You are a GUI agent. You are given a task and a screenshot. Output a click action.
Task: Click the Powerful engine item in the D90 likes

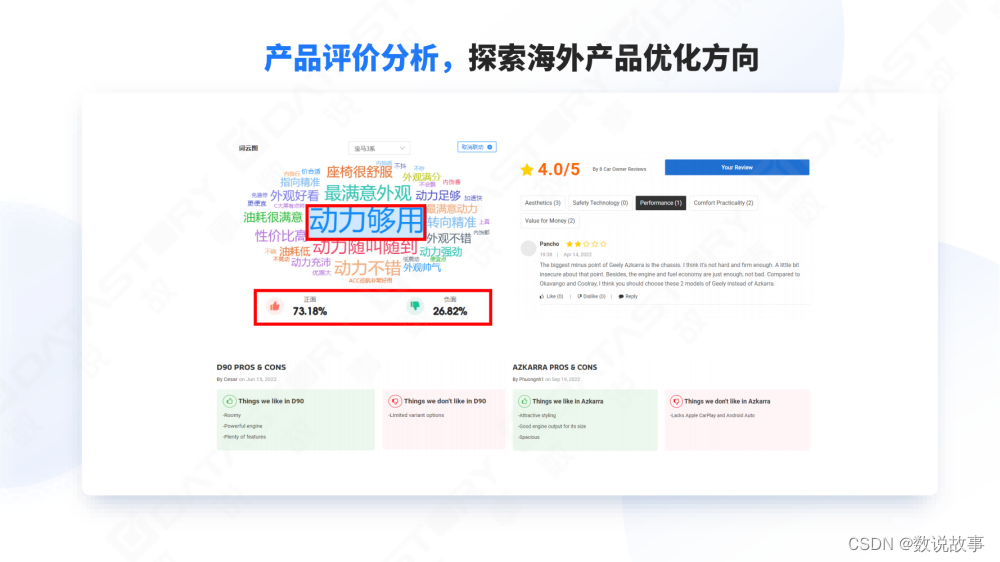point(242,426)
